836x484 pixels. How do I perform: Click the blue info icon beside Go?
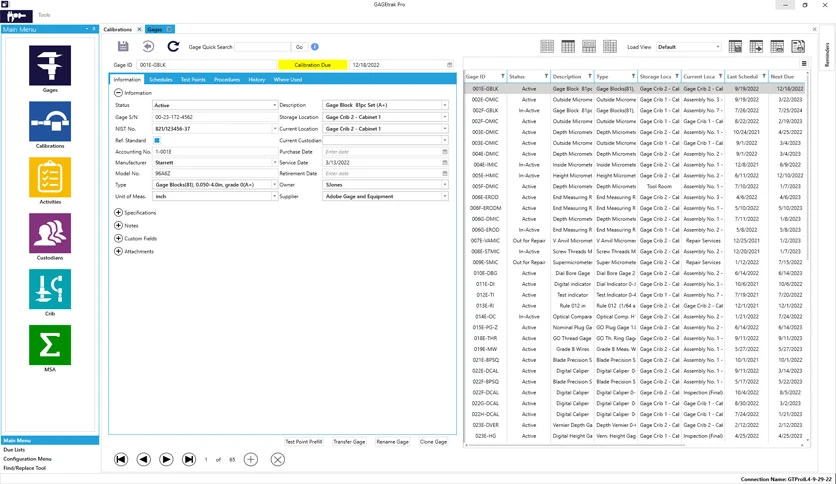[315, 47]
